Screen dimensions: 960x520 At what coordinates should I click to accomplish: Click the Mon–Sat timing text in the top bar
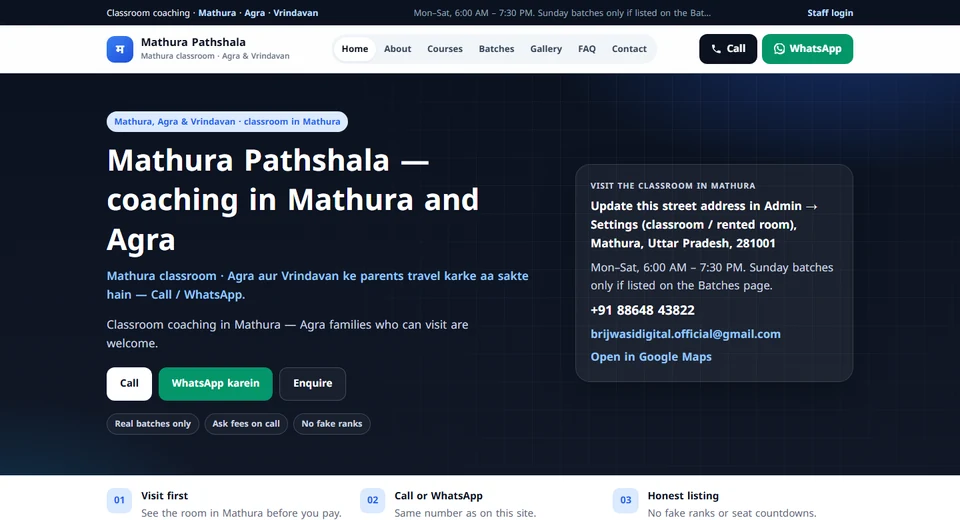click(562, 13)
